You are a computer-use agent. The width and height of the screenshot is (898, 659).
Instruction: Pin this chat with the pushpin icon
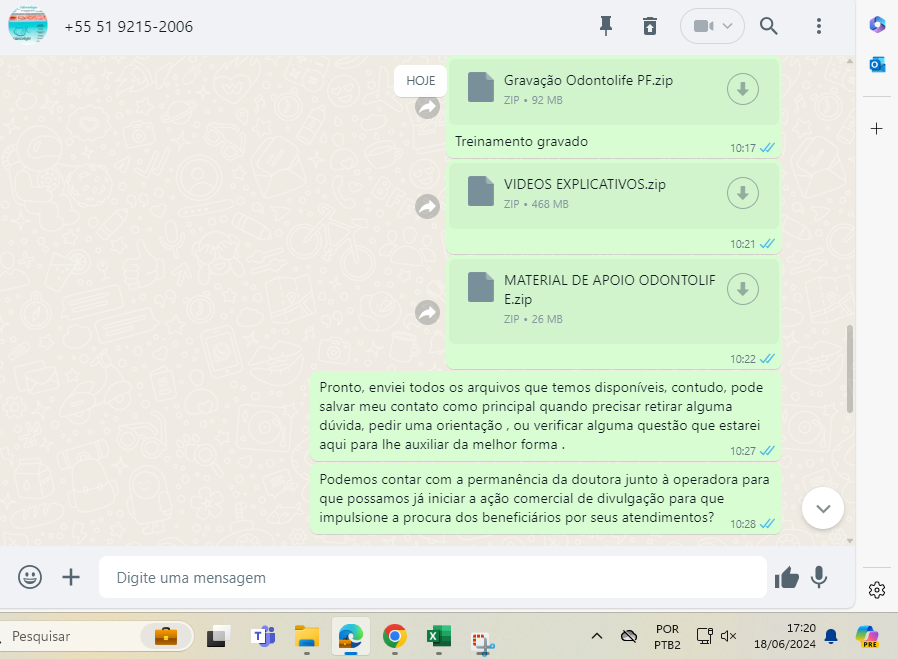[x=605, y=26]
